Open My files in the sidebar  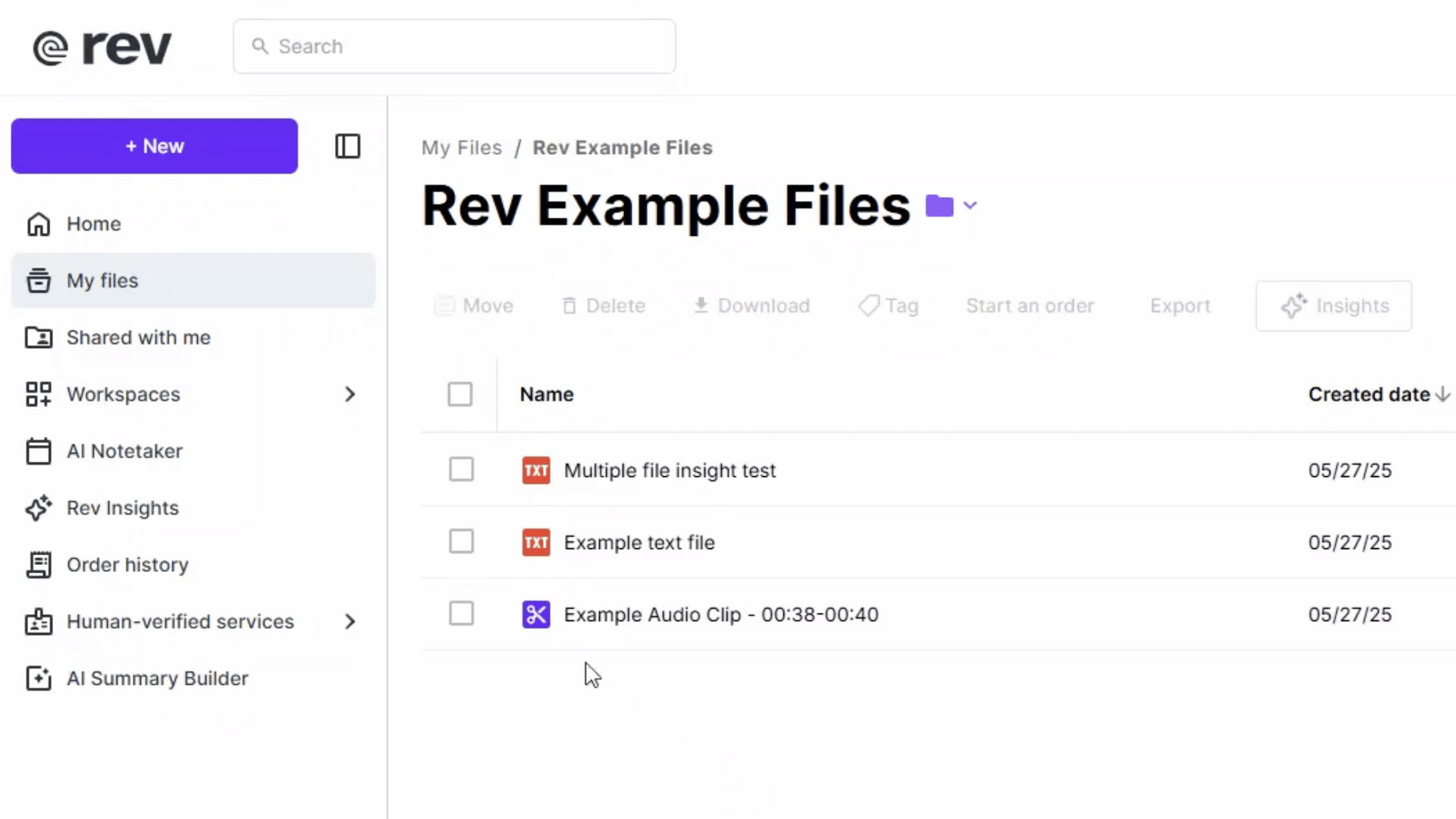pyautogui.click(x=193, y=281)
